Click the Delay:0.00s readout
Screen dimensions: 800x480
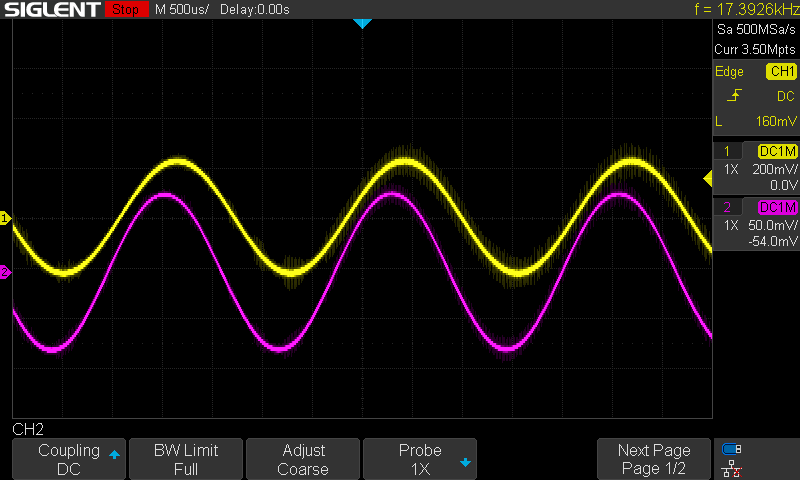(255, 9)
